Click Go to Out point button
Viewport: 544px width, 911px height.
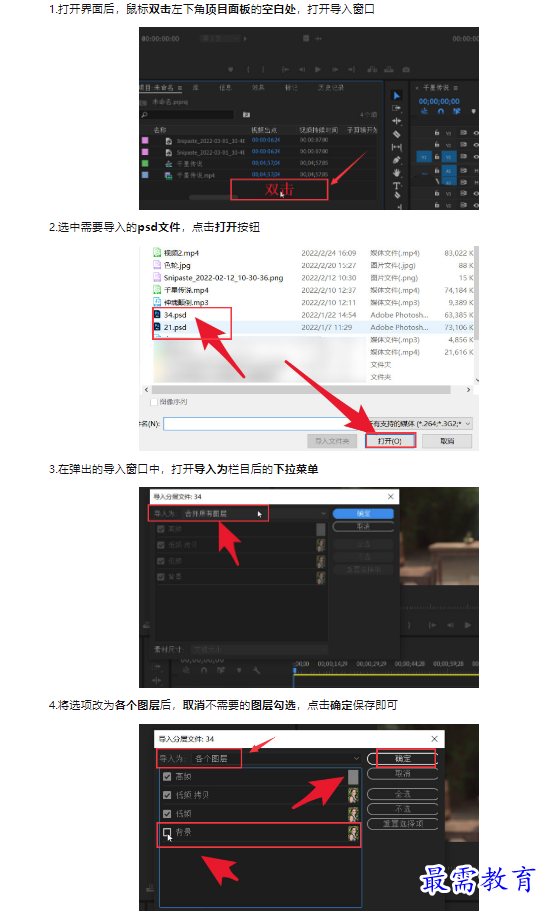click(351, 69)
